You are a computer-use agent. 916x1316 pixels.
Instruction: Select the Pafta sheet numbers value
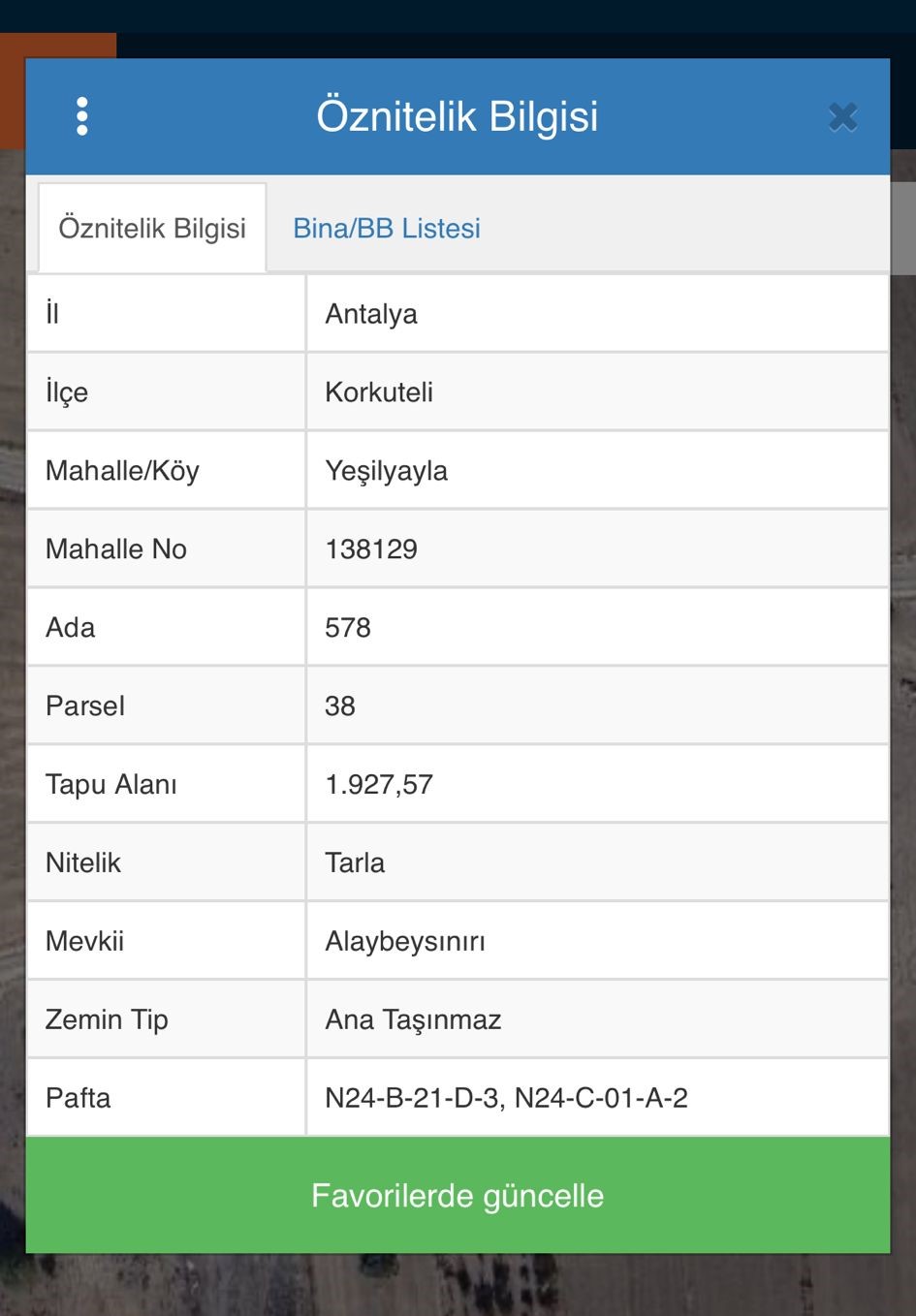tap(506, 1099)
